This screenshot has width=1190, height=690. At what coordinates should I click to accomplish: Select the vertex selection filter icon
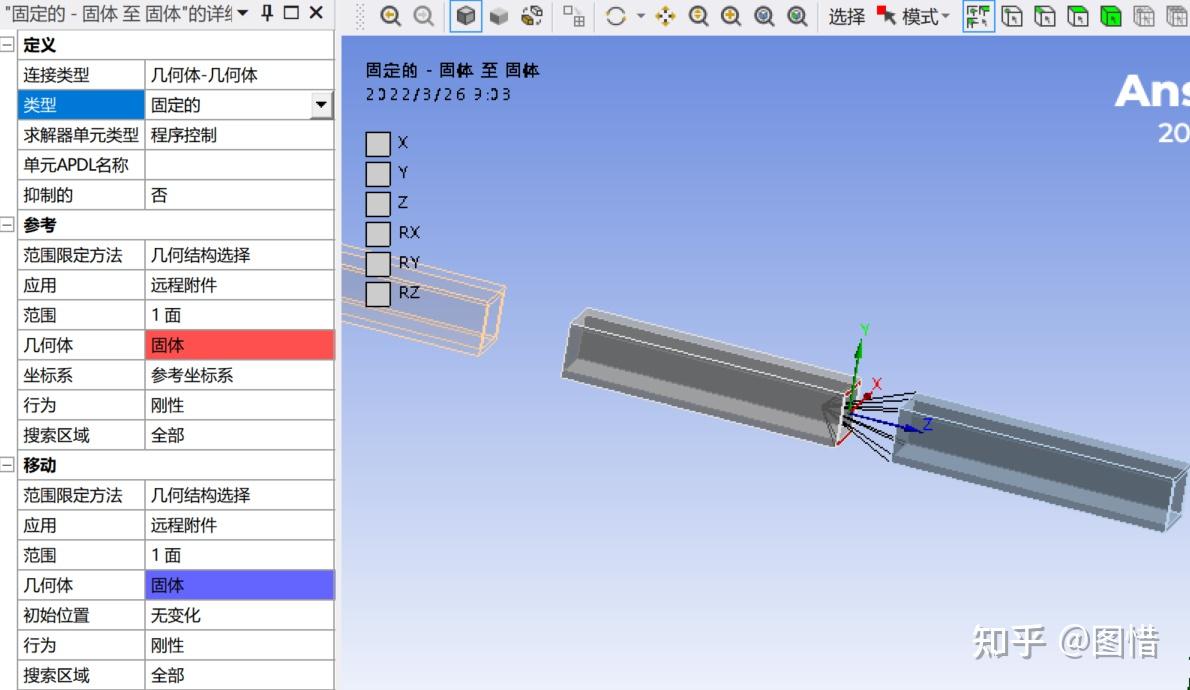[x=1011, y=14]
